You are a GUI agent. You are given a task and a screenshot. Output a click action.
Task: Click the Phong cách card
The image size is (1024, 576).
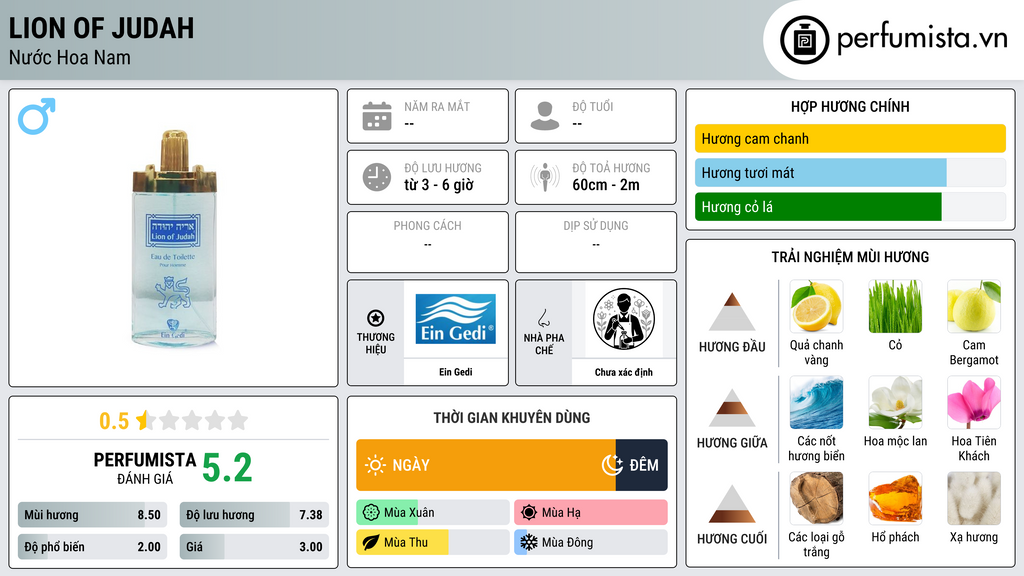tap(428, 242)
